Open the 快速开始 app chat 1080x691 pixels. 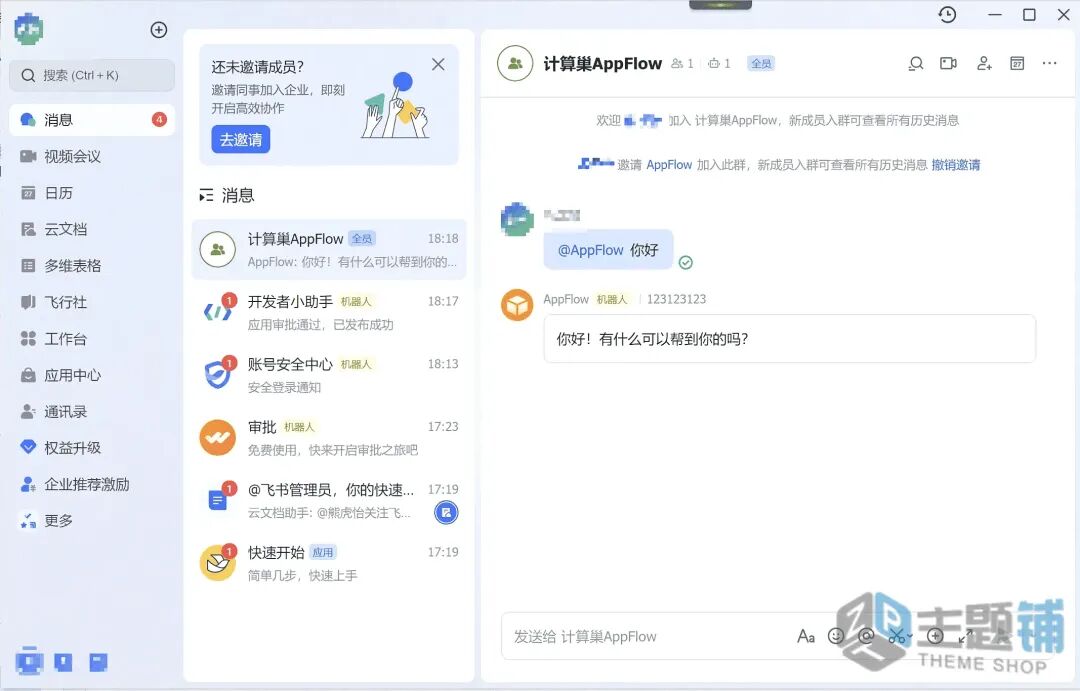click(x=329, y=564)
